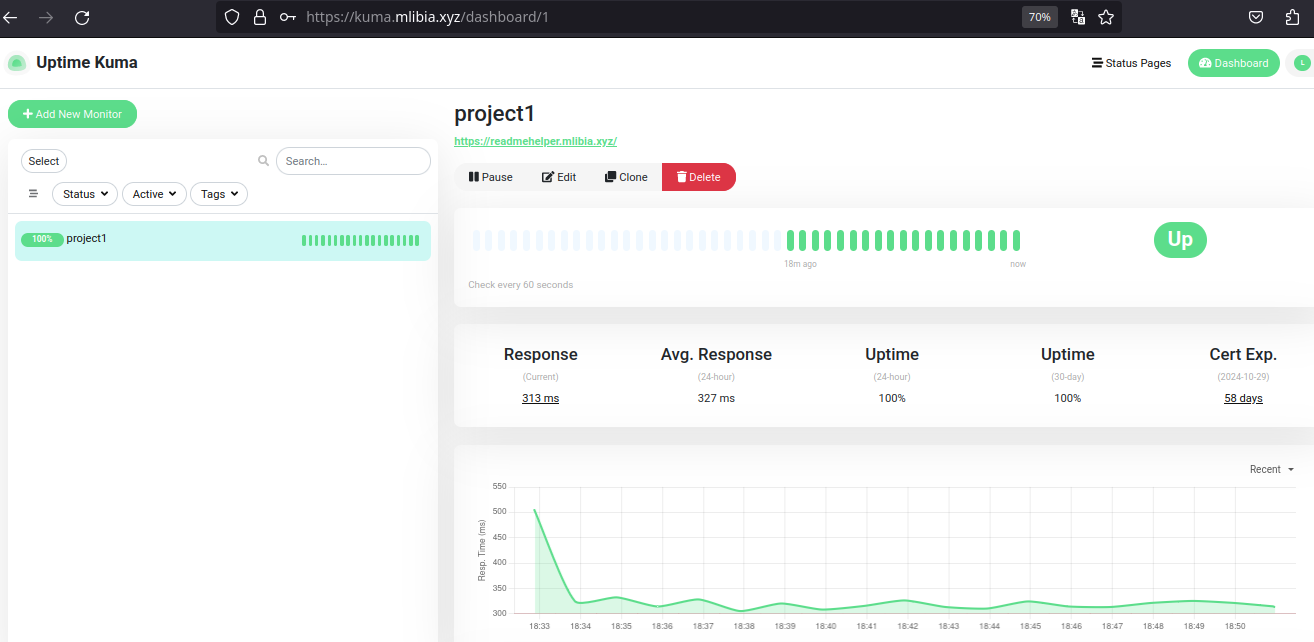Open the Status filter dropdown
The width and height of the screenshot is (1314, 642).
pos(84,193)
